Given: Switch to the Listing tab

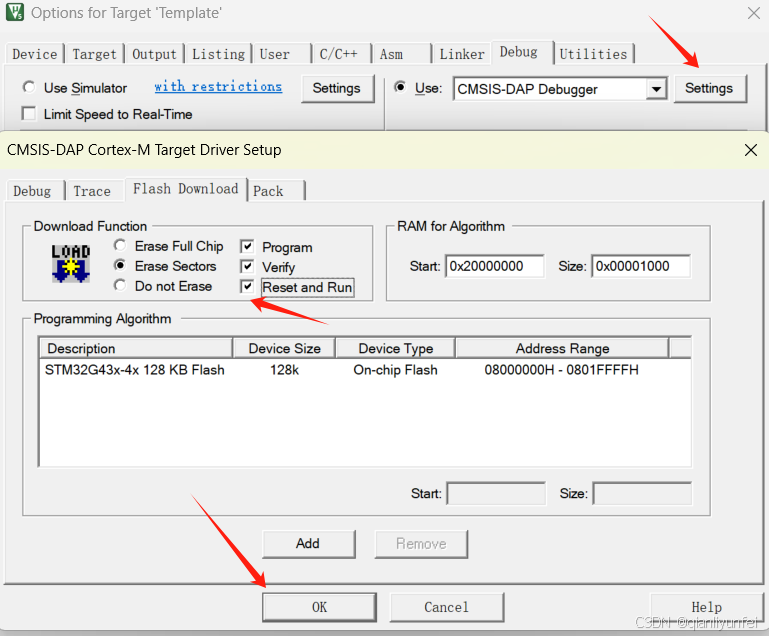Looking at the screenshot, I should click(218, 54).
